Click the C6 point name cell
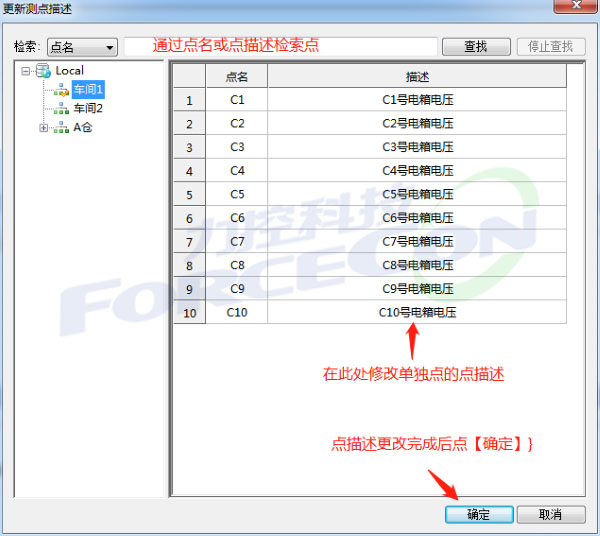 pyautogui.click(x=236, y=218)
